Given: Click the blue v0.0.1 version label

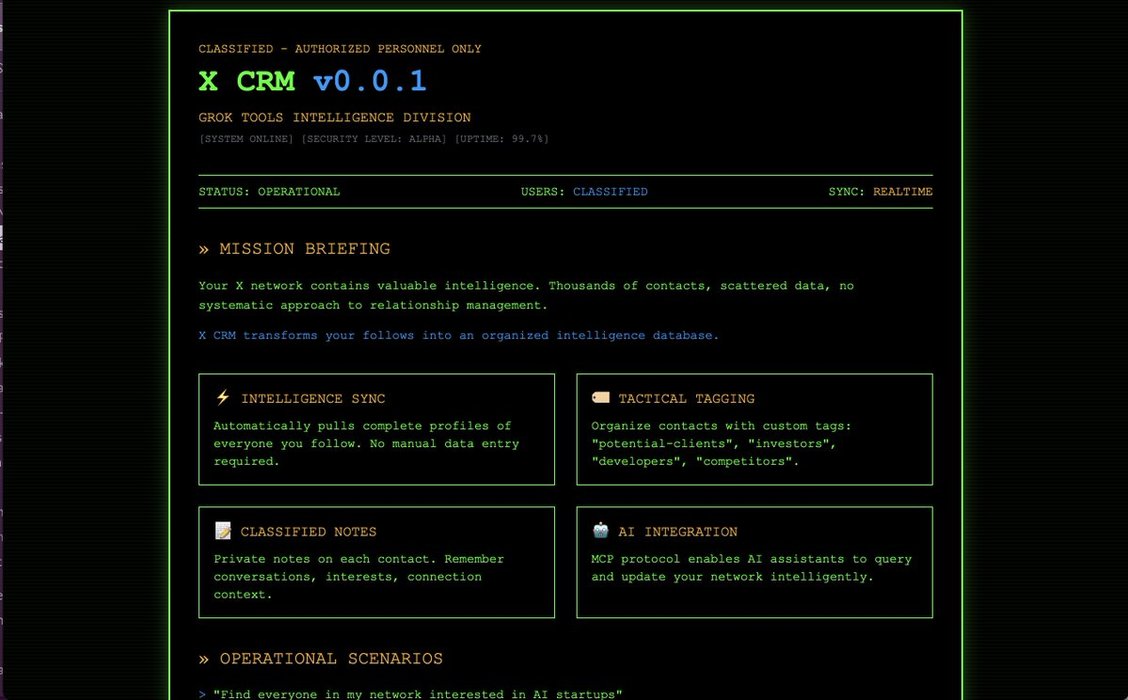Looking at the screenshot, I should (369, 81).
